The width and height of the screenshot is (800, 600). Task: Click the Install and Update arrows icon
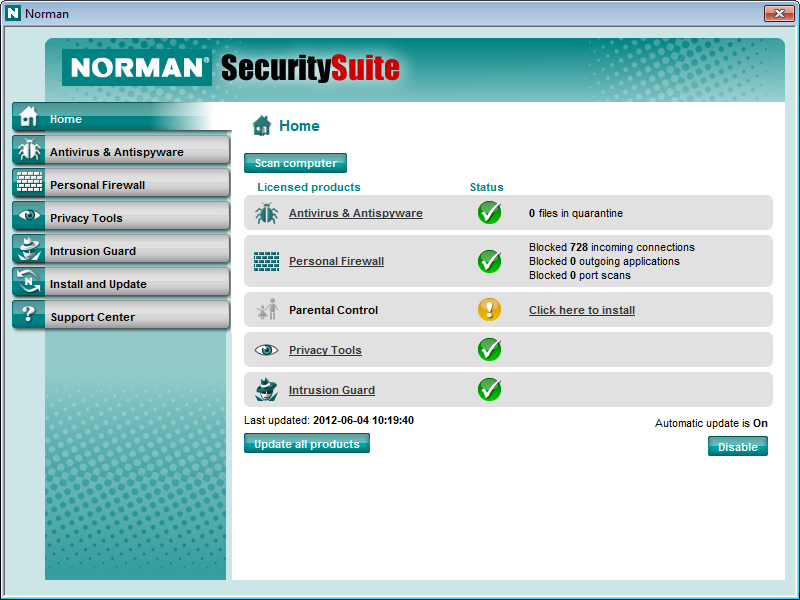coord(29,283)
